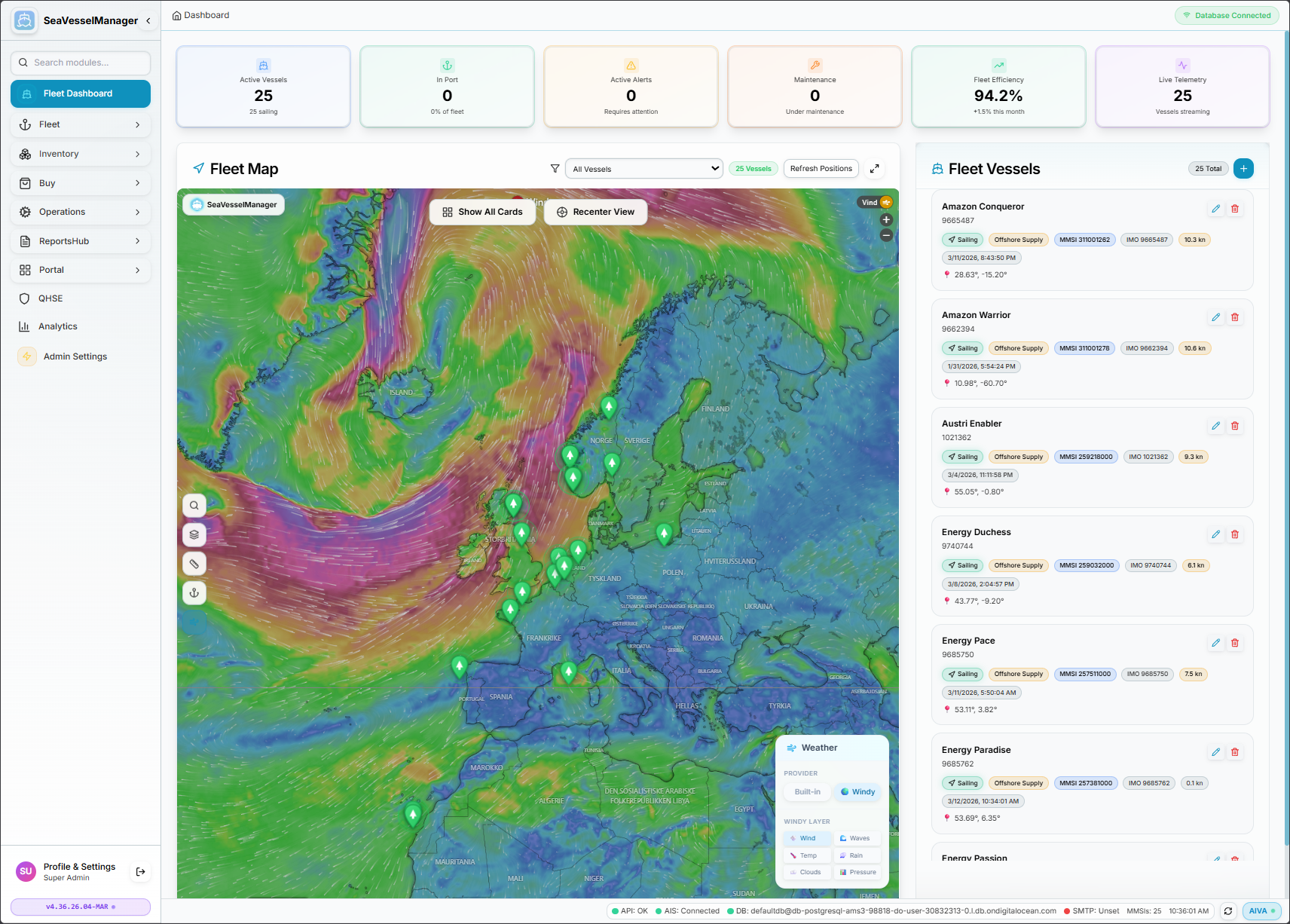Enable the Waves windy layer
Image resolution: width=1290 pixels, height=924 pixels.
pyautogui.click(x=857, y=837)
